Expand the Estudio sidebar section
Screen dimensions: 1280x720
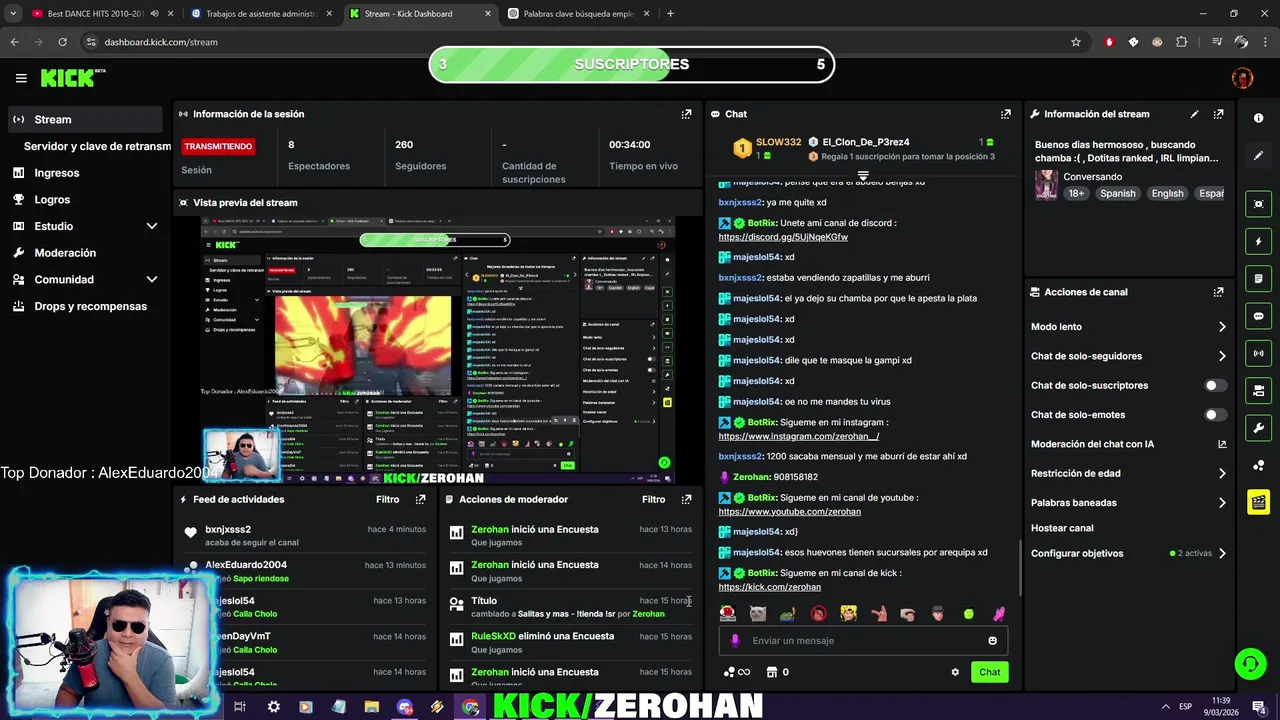point(152,226)
